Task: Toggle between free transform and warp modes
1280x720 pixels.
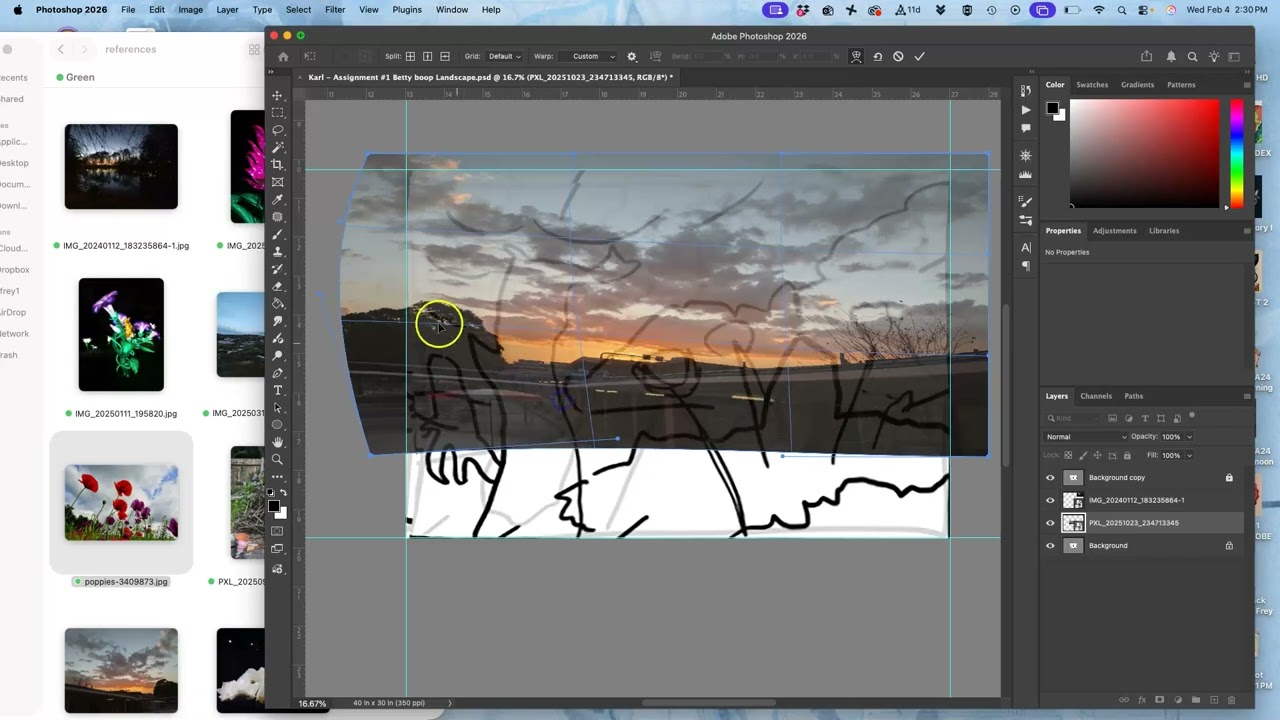Action: coord(856,56)
